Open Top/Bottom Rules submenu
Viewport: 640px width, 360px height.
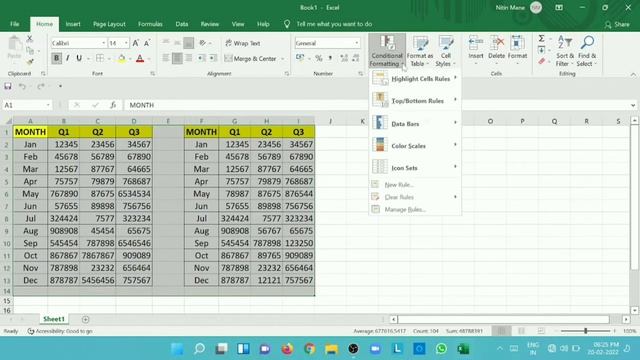pyautogui.click(x=415, y=100)
